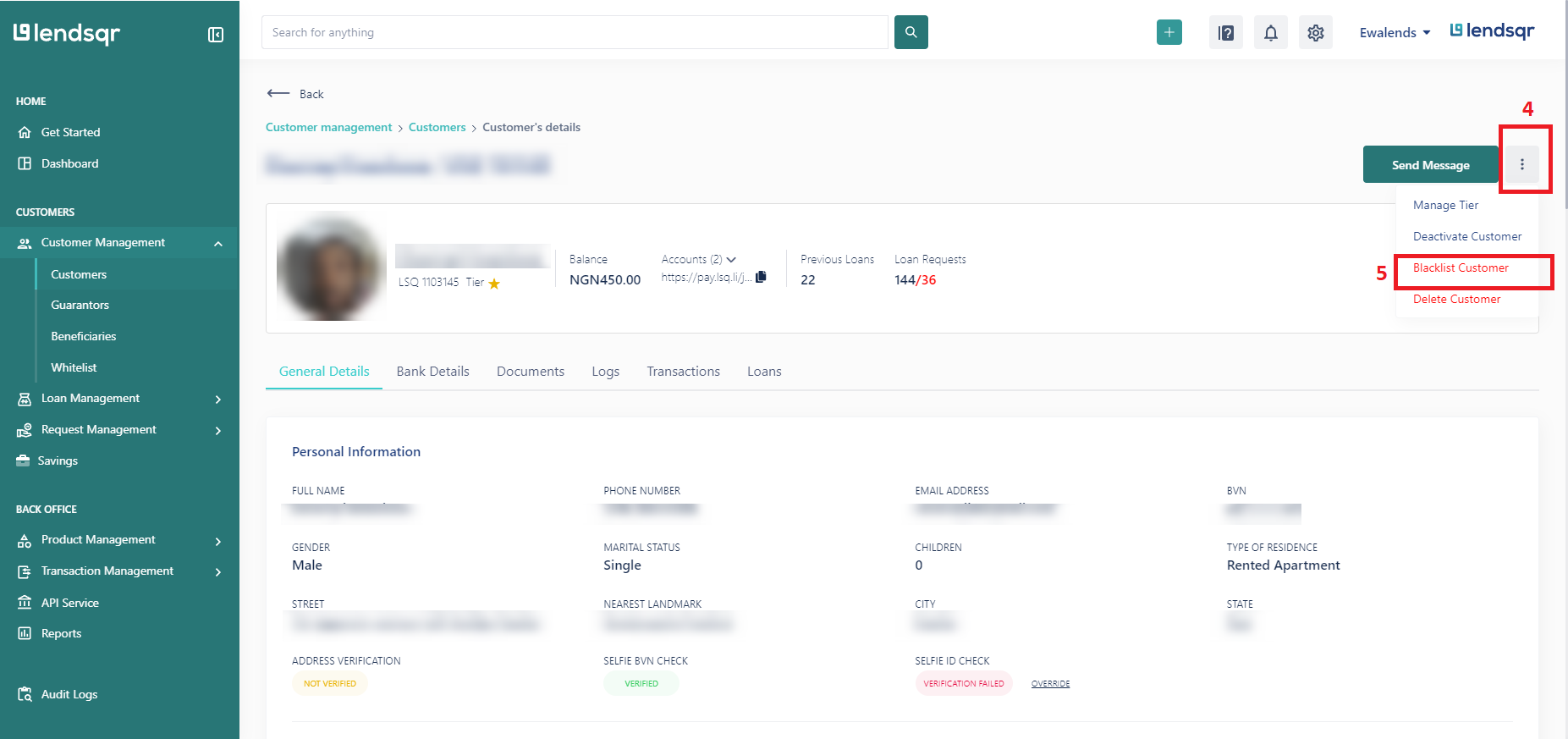Collapse the Customer Management section
The width and height of the screenshot is (1568, 739).
[218, 244]
